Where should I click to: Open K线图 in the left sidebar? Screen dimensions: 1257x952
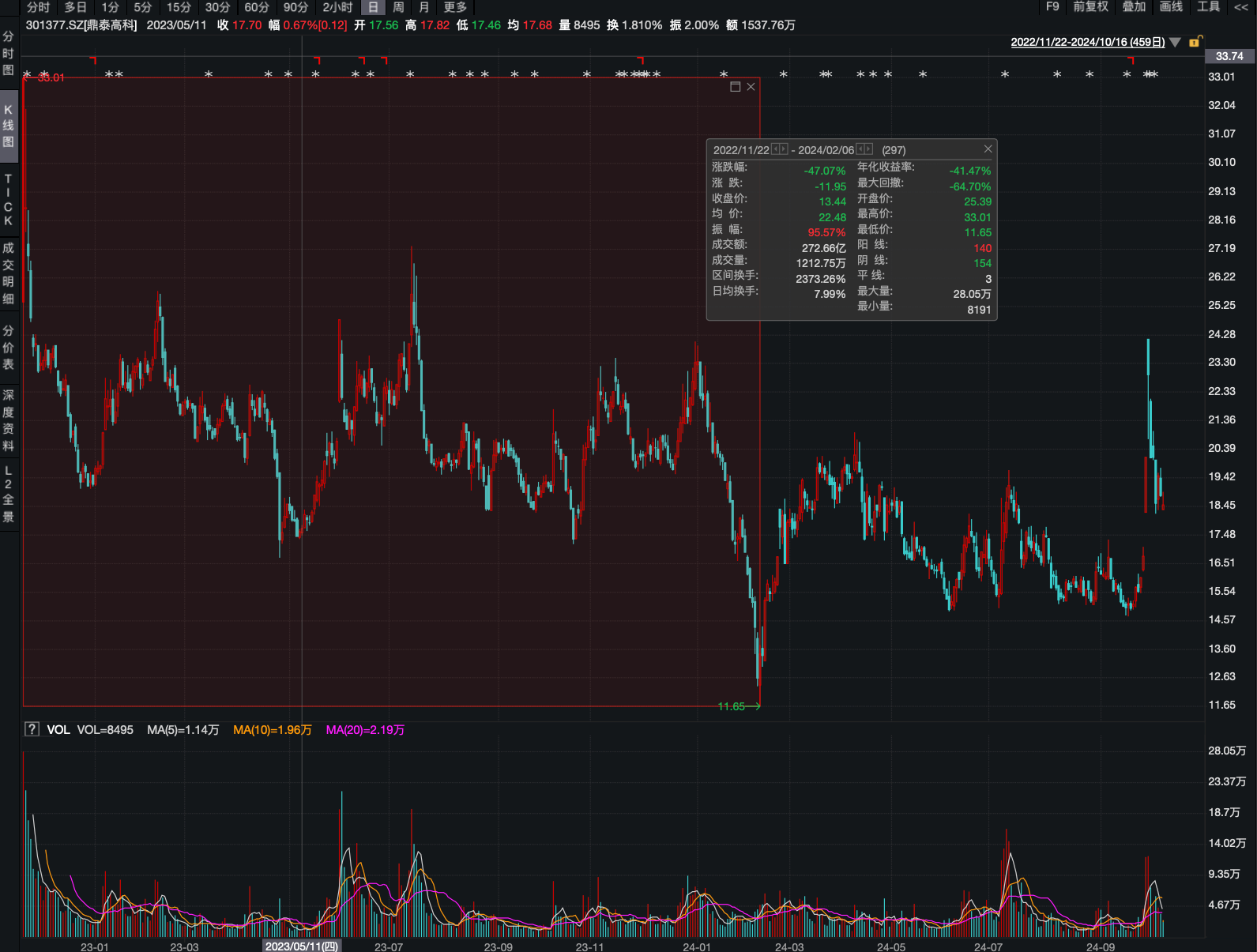point(9,126)
